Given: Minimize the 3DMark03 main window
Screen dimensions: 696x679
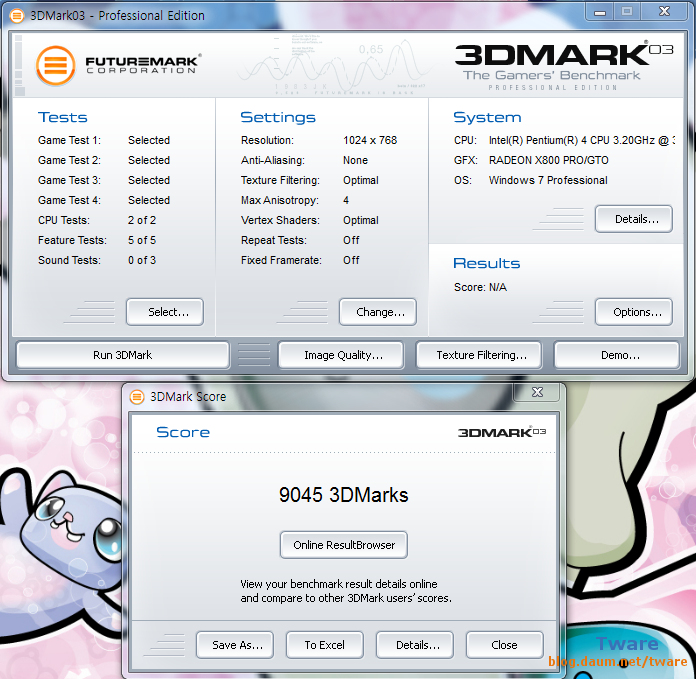Looking at the screenshot, I should (600, 12).
